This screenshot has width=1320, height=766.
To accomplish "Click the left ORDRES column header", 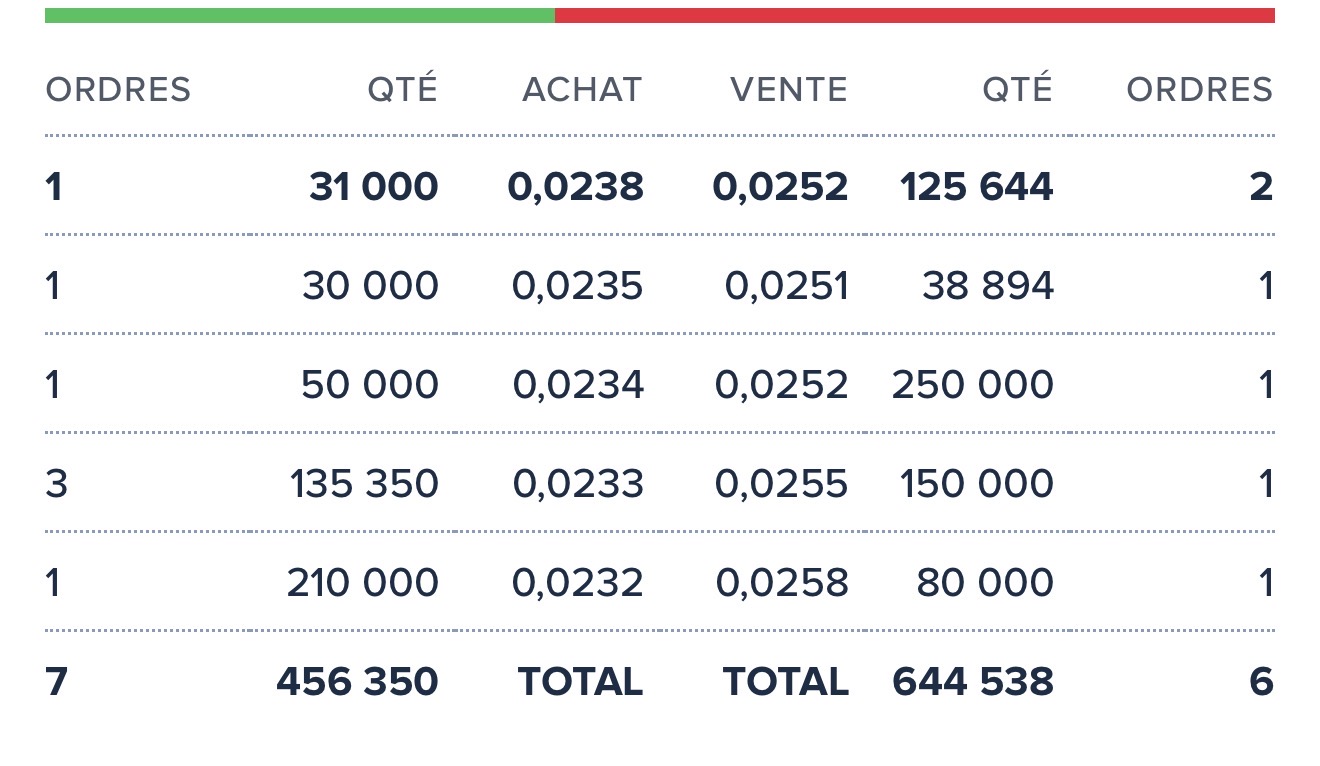I will 118,90.
